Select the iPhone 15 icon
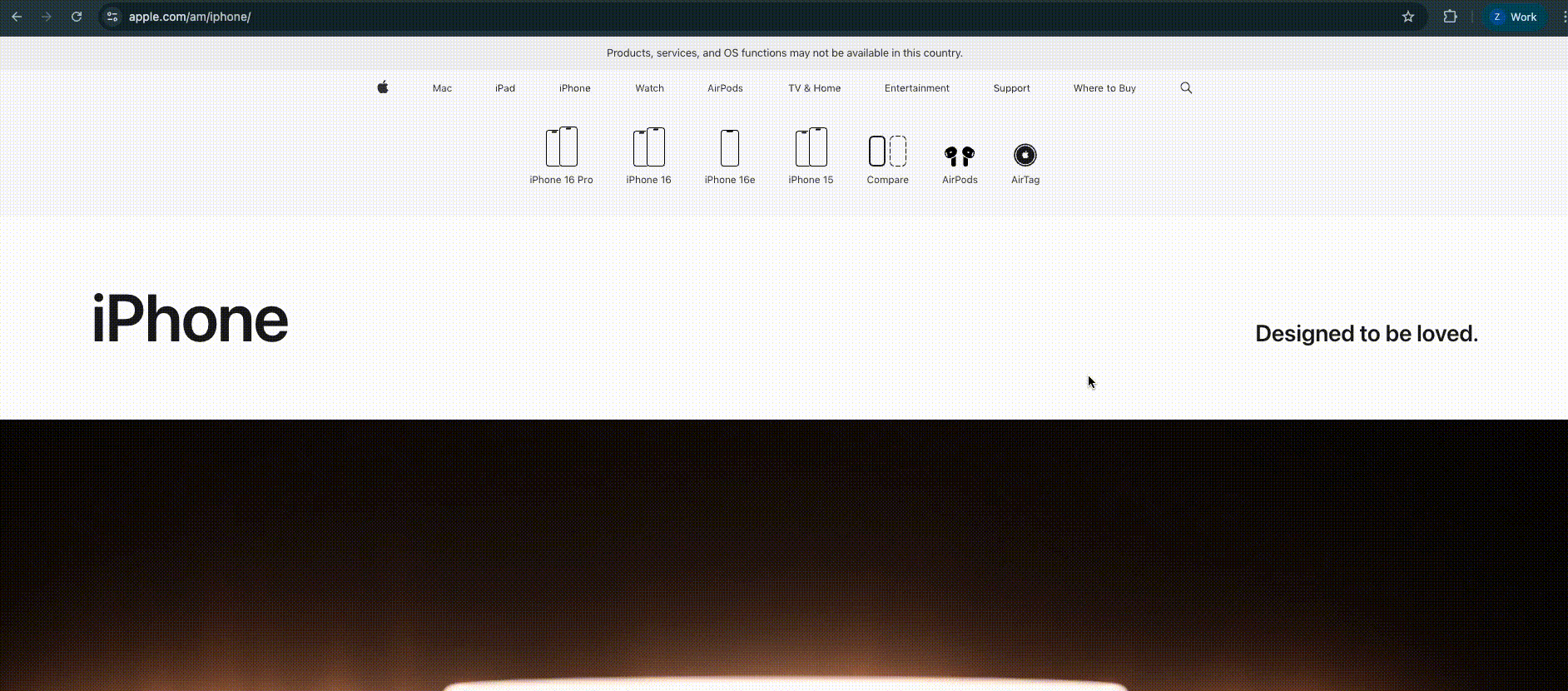The width and height of the screenshot is (1568, 691). tap(811, 147)
